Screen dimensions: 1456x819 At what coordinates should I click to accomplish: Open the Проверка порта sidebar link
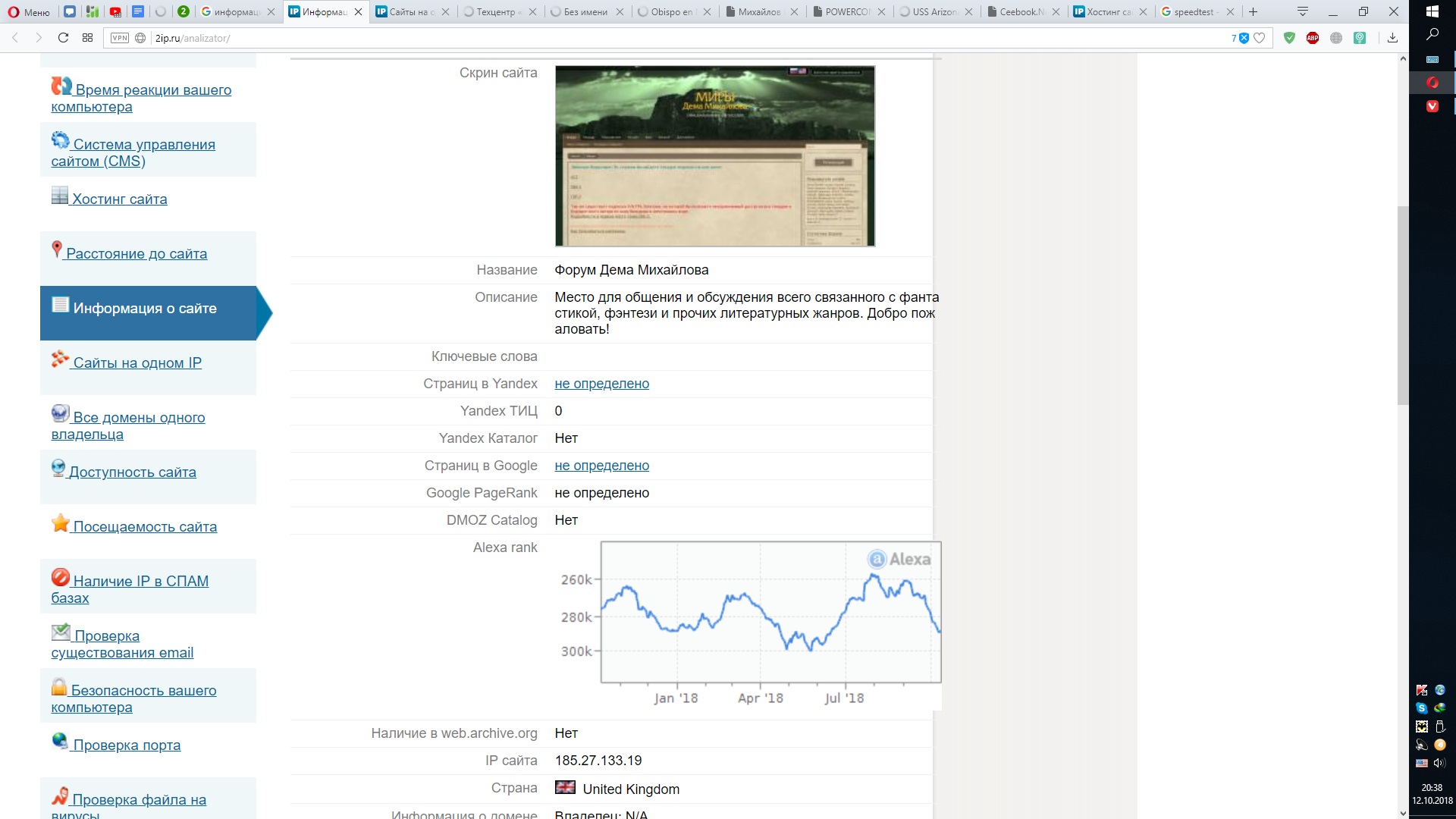point(127,745)
